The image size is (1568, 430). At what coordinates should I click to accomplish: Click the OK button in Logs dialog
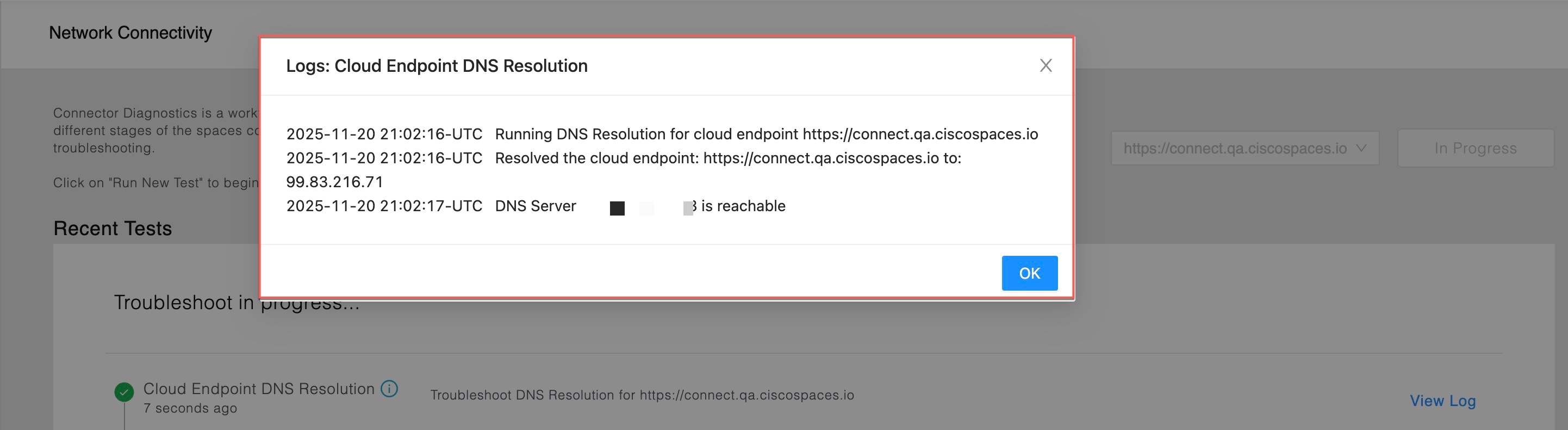tap(1029, 273)
